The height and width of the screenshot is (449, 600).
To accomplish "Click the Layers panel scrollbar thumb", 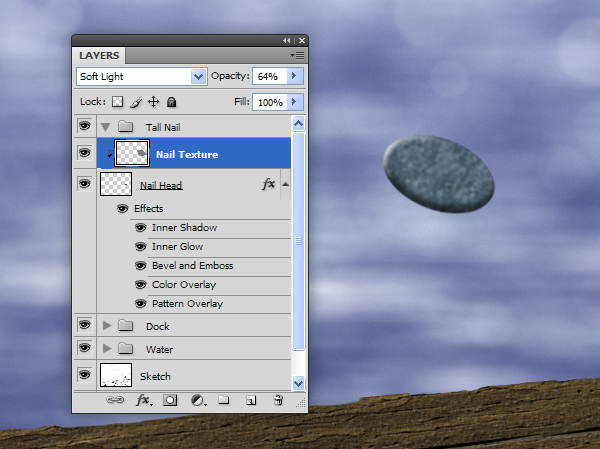I will click(298, 241).
